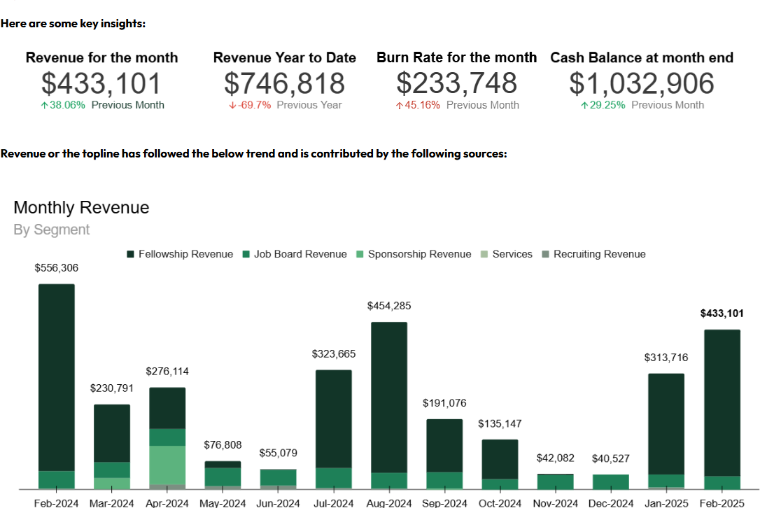This screenshot has height=508, width=774.
Task: Click the Revenue Year to Date heading
Action: pos(284,58)
